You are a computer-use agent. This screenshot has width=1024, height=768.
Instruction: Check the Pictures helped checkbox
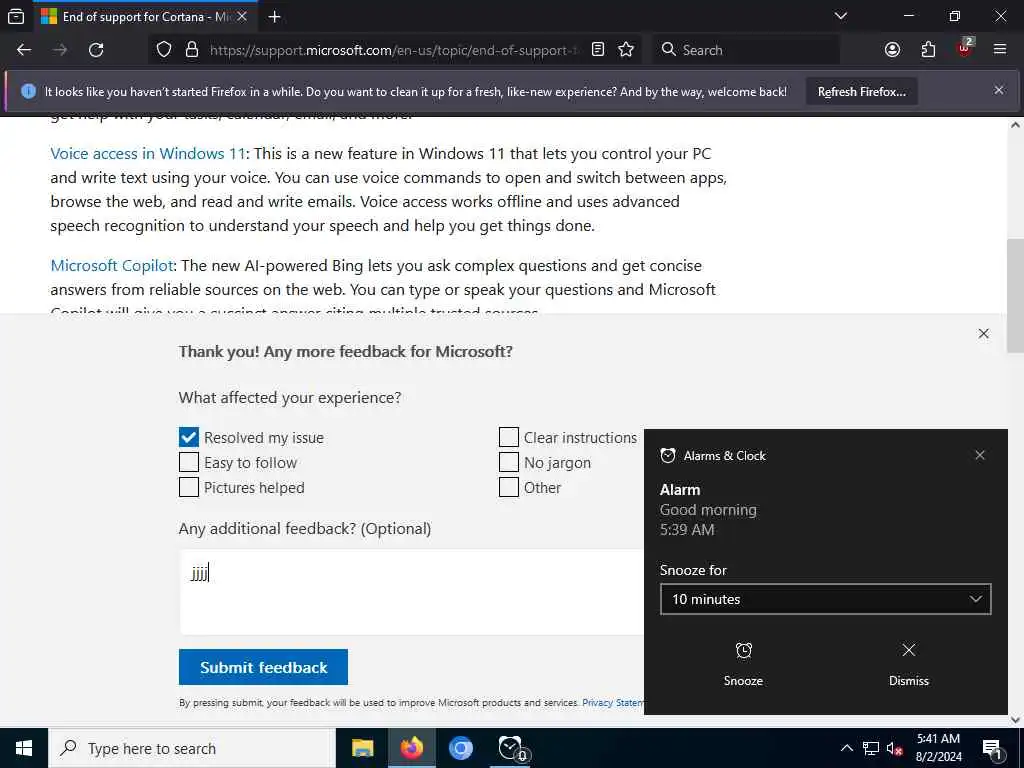(x=189, y=487)
